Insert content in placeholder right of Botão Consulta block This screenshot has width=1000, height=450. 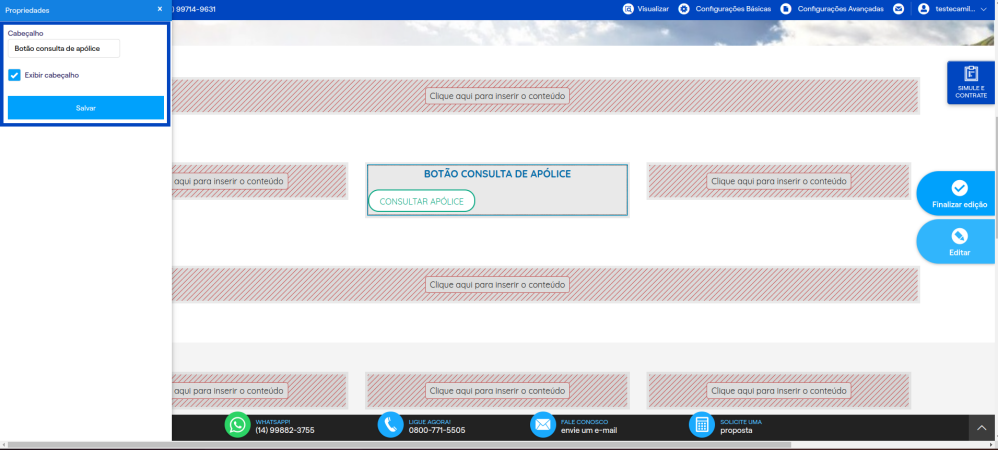(x=779, y=181)
